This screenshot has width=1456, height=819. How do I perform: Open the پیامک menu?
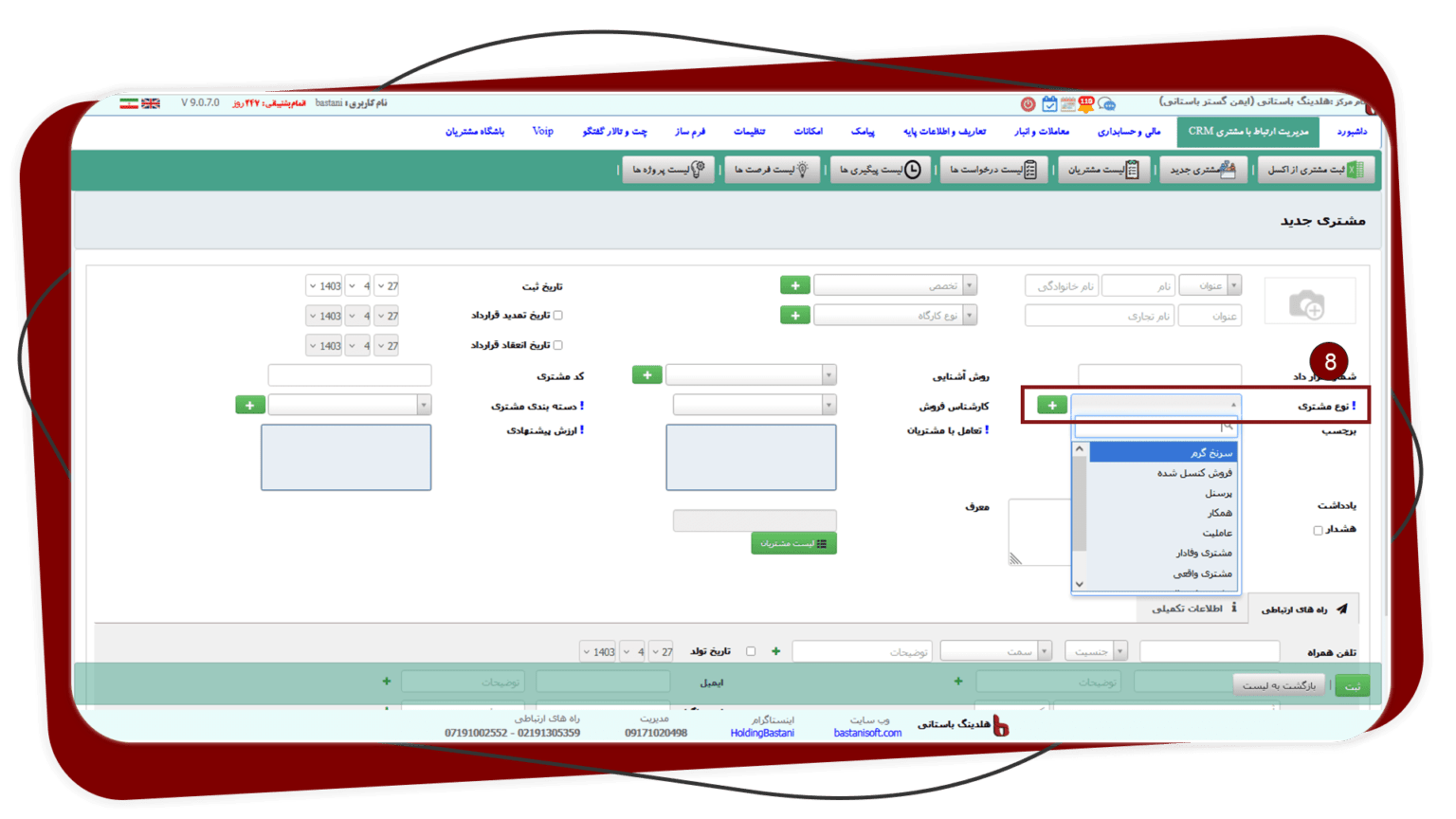[x=863, y=132]
